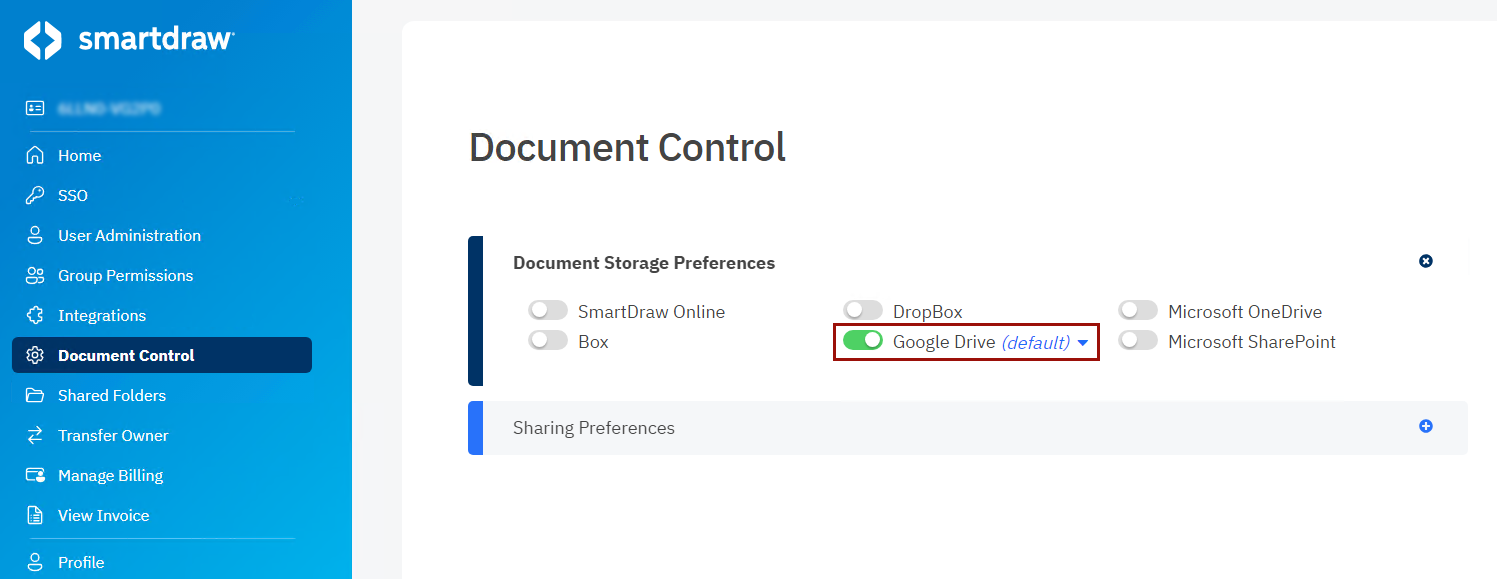Viewport: 1497px width, 579px height.
Task: Collapse the Document Storage Preferences section
Action: (1425, 261)
